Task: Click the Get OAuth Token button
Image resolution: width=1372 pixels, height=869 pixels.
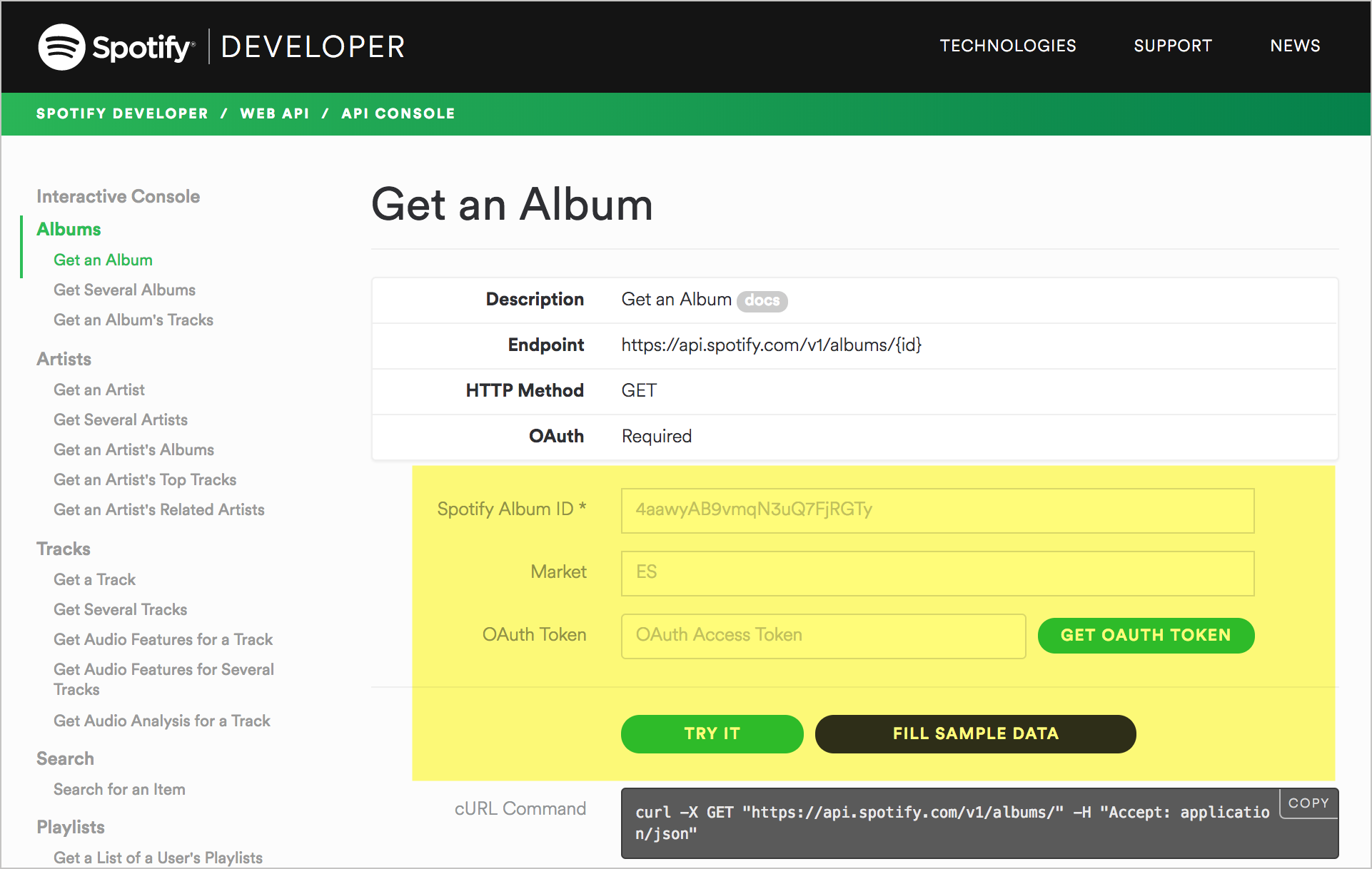Action: (1146, 635)
